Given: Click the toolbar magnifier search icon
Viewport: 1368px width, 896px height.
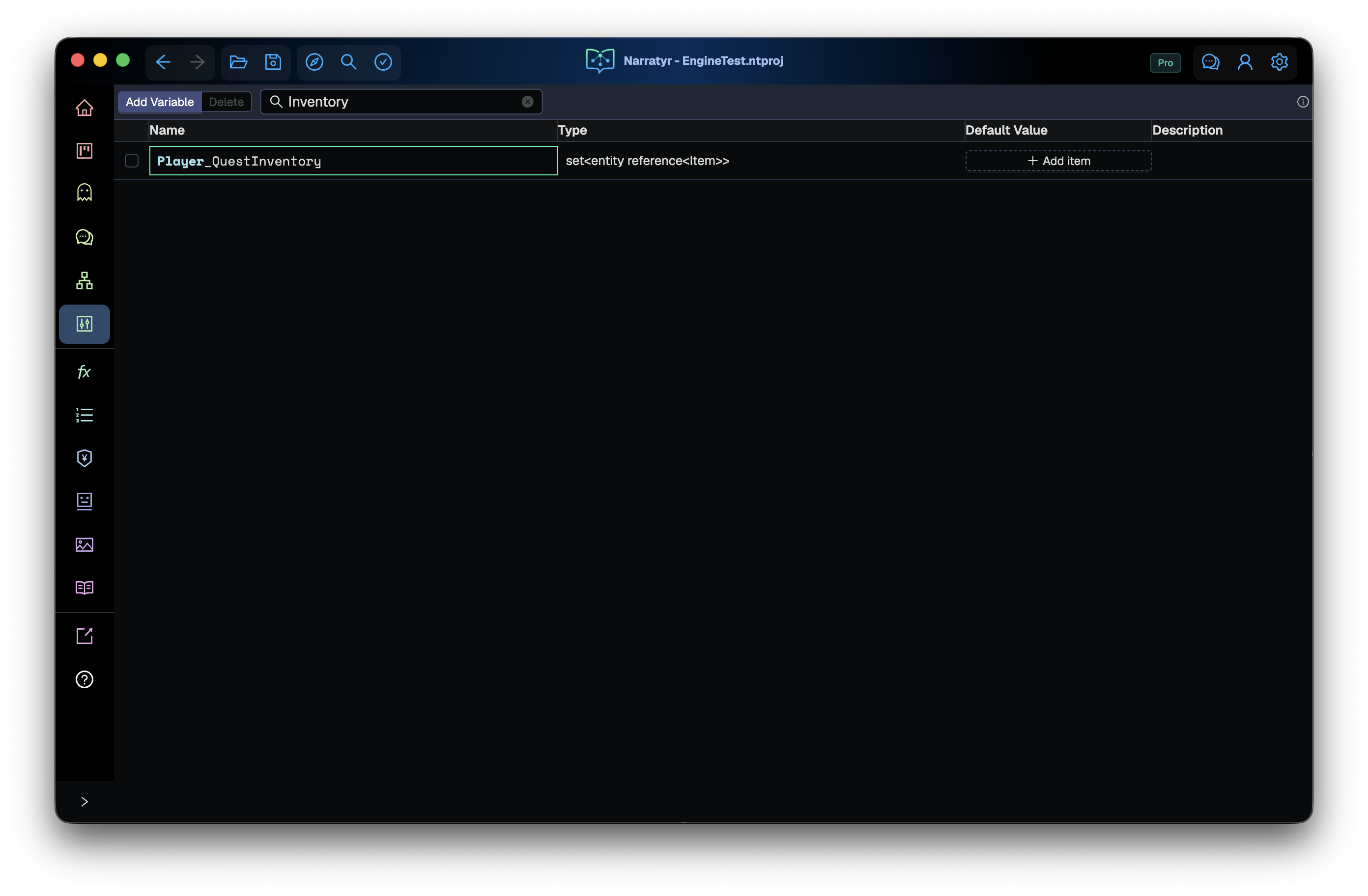Looking at the screenshot, I should [x=349, y=61].
